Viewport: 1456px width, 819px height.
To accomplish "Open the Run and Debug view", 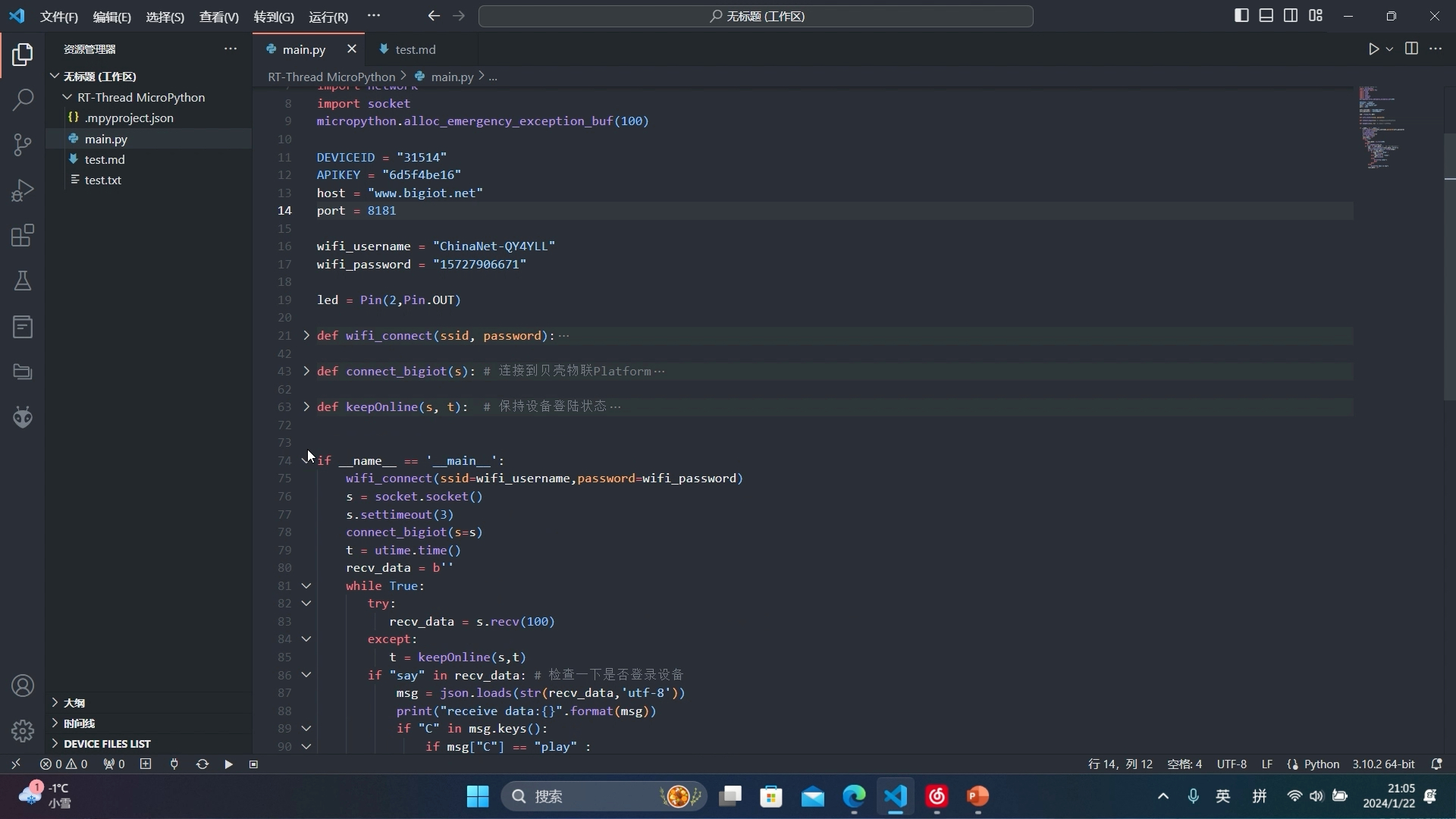I will pyautogui.click(x=23, y=190).
